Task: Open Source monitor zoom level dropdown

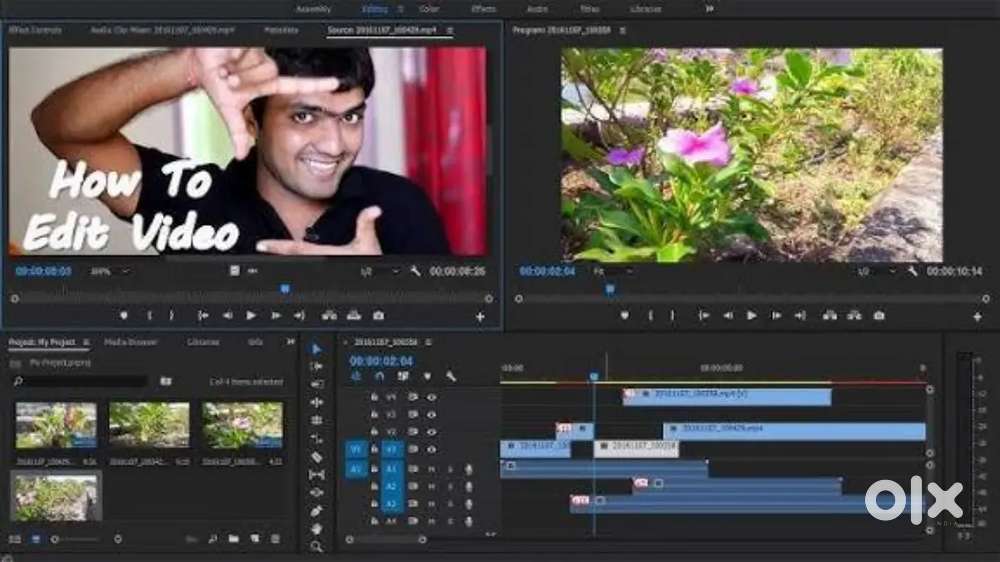Action: [110, 271]
